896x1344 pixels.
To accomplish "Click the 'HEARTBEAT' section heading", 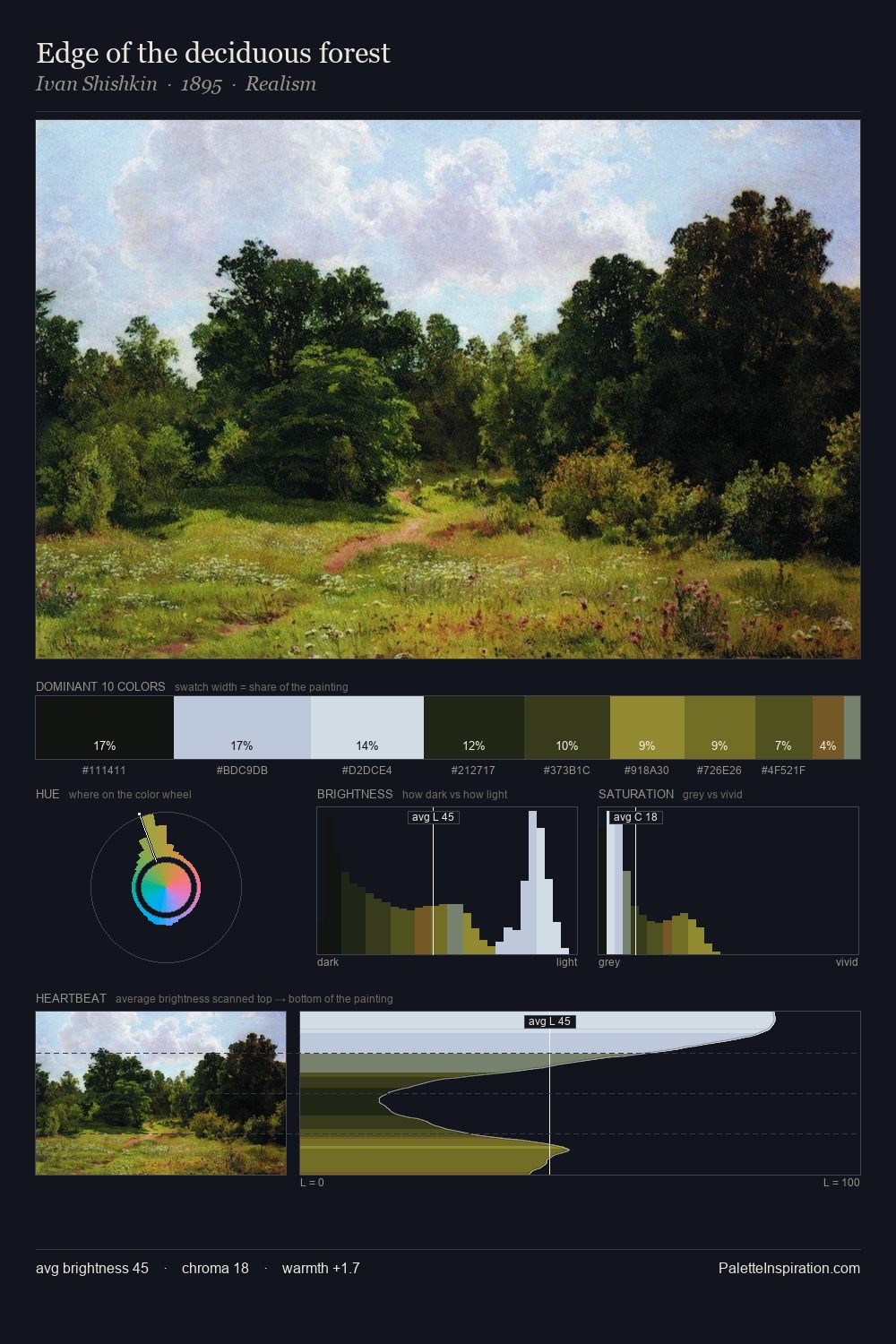I will tap(71, 998).
